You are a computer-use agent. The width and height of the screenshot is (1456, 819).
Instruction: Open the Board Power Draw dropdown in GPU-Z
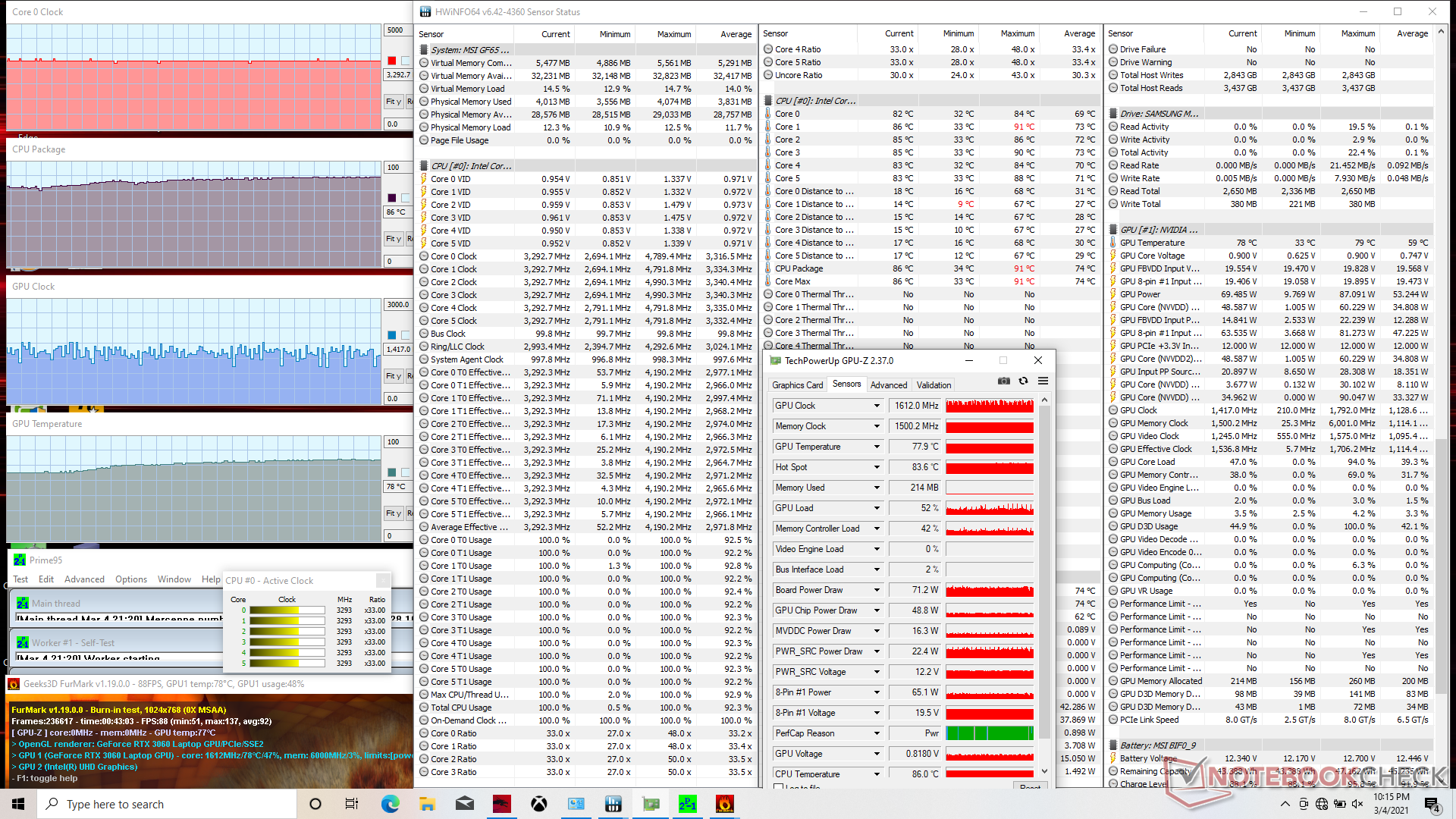(877, 590)
